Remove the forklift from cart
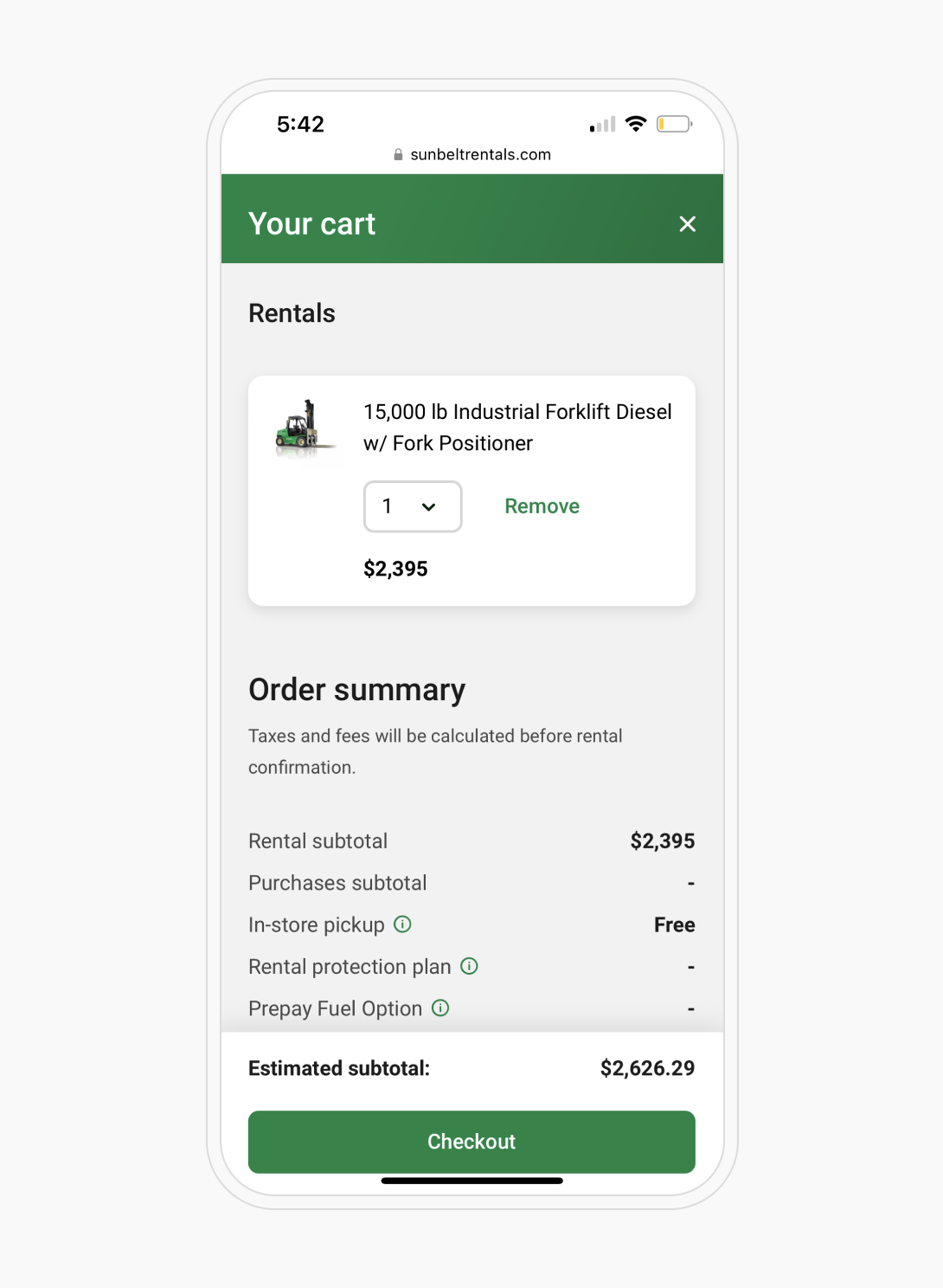Screen dimensions: 943x1288 (542, 506)
